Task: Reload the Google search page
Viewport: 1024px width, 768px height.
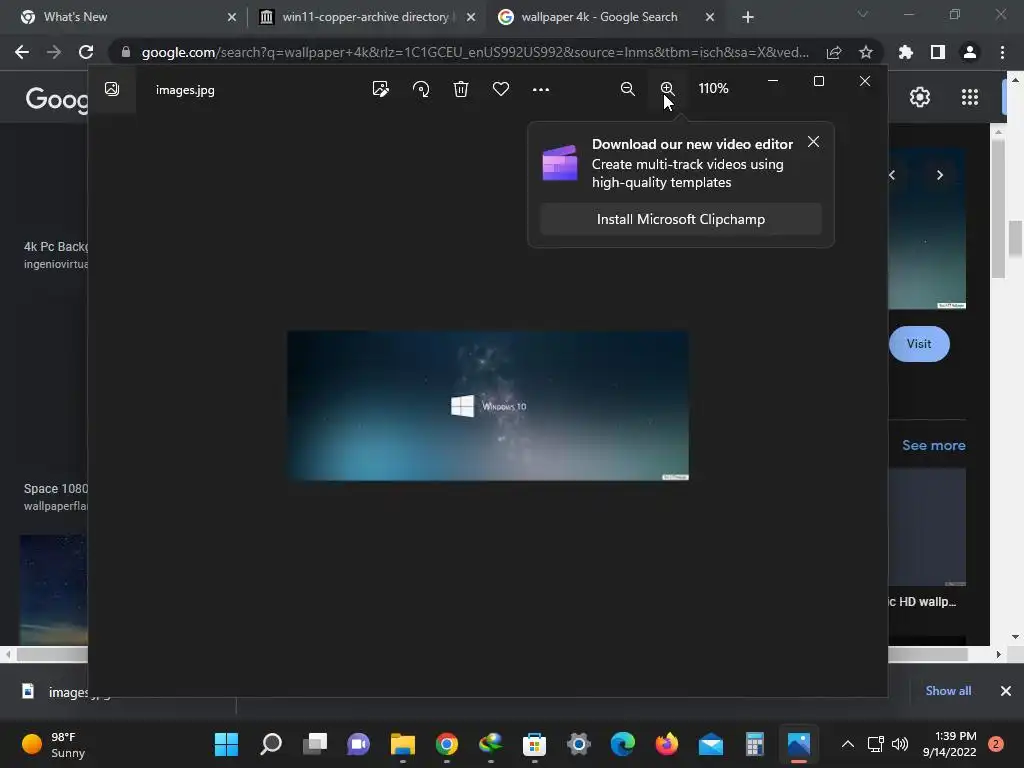Action: [86, 52]
